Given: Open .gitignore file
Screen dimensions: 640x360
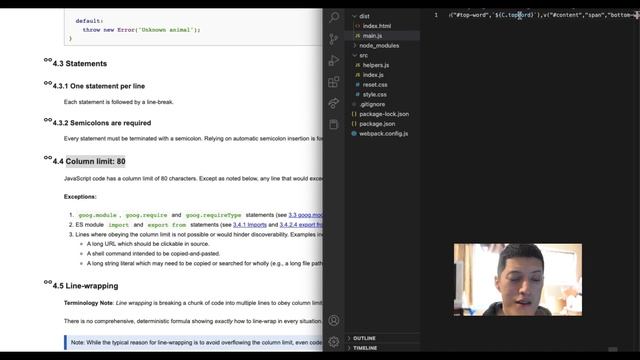Looking at the screenshot, I should tap(372, 104).
